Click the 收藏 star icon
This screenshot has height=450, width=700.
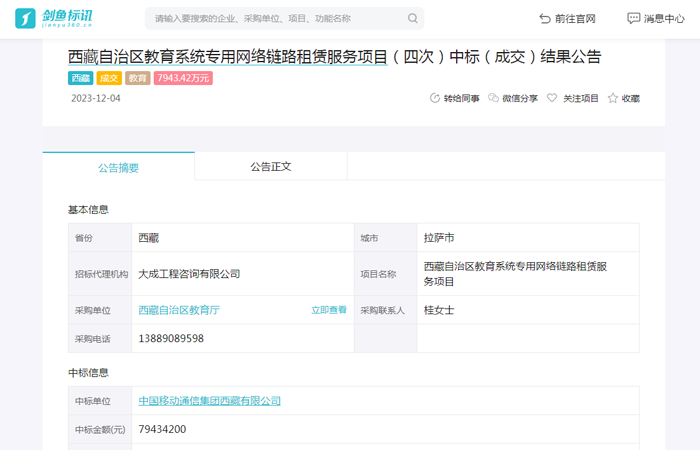pos(612,98)
